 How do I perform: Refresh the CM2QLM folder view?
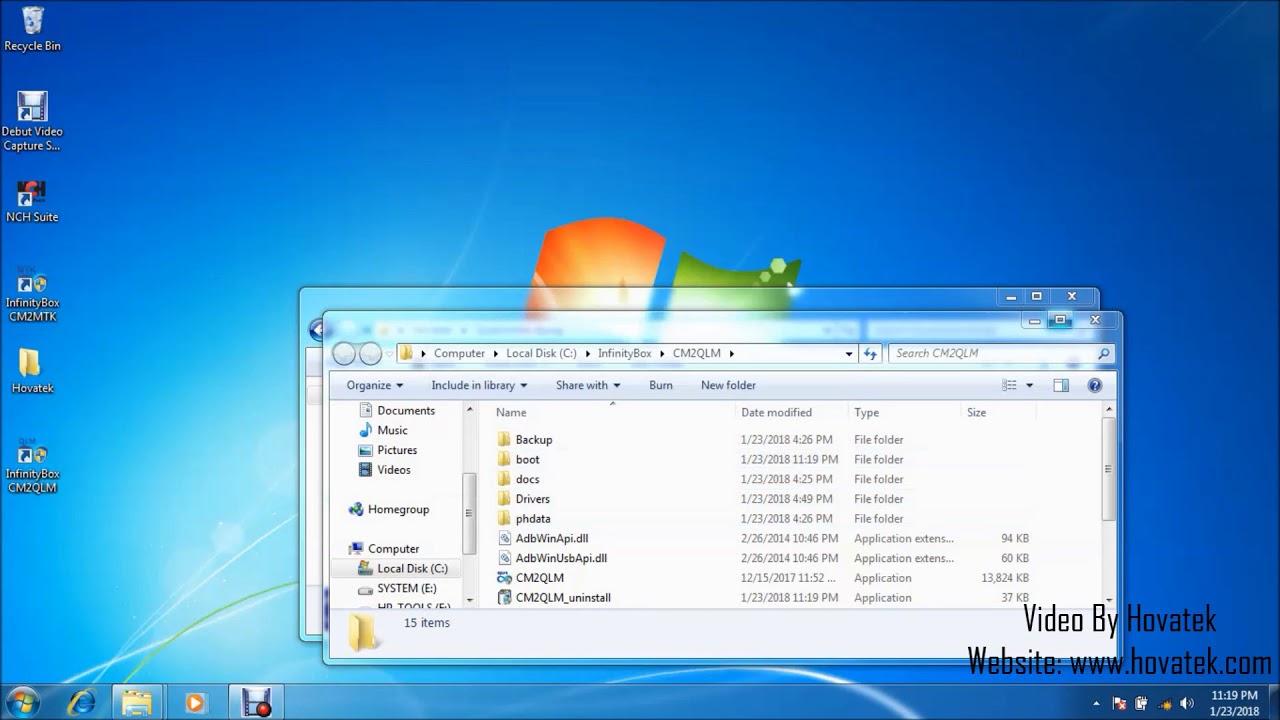click(x=870, y=353)
